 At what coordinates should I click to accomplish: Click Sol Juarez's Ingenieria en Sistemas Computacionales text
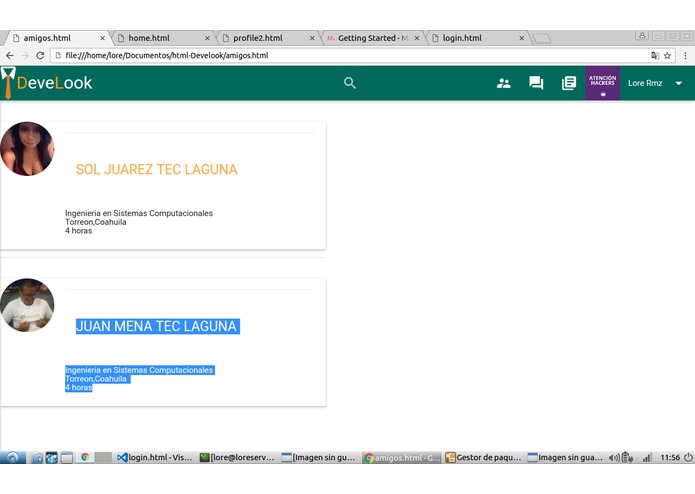pyautogui.click(x=139, y=213)
